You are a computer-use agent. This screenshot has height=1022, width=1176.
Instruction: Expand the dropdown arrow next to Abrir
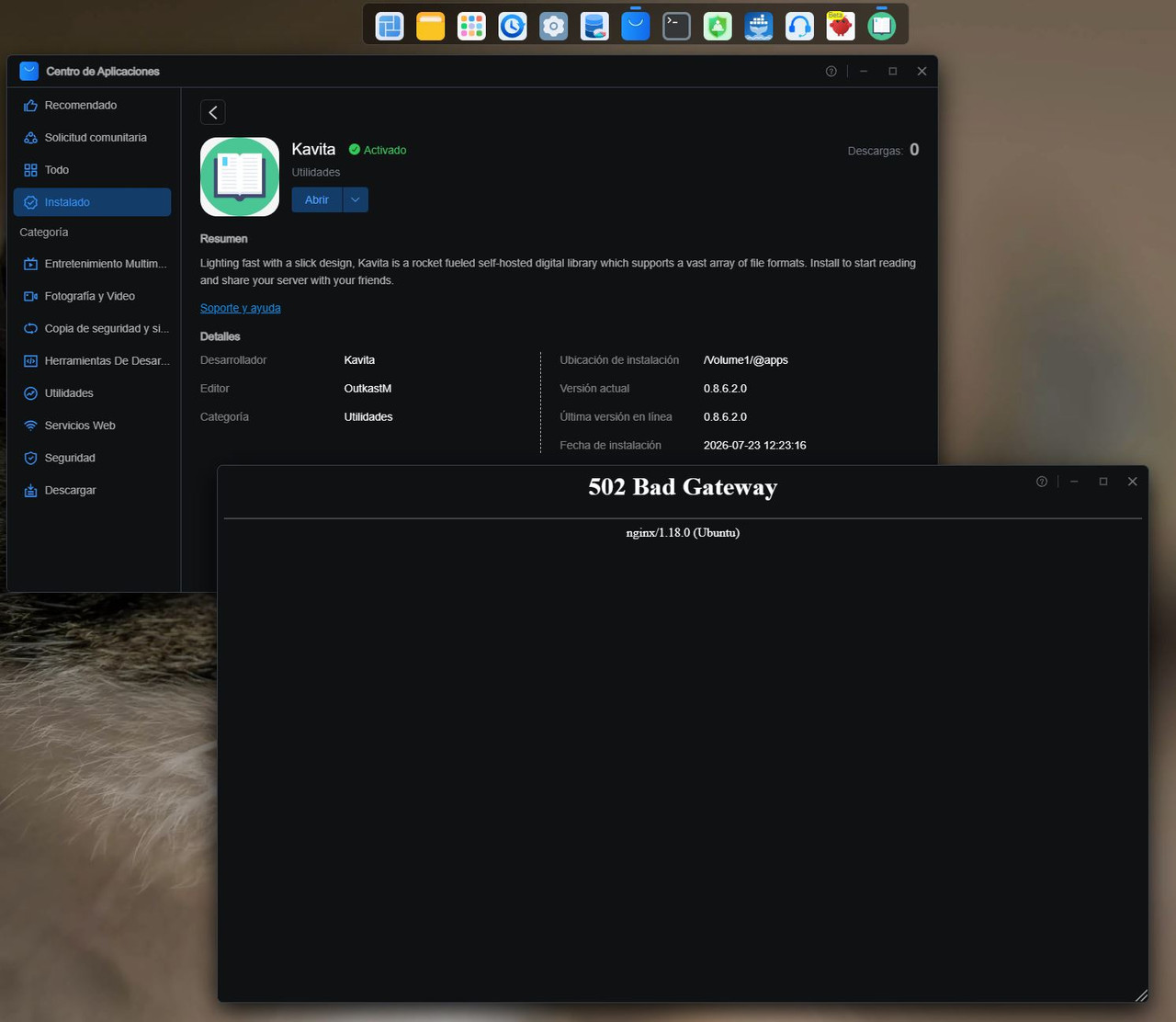click(356, 199)
